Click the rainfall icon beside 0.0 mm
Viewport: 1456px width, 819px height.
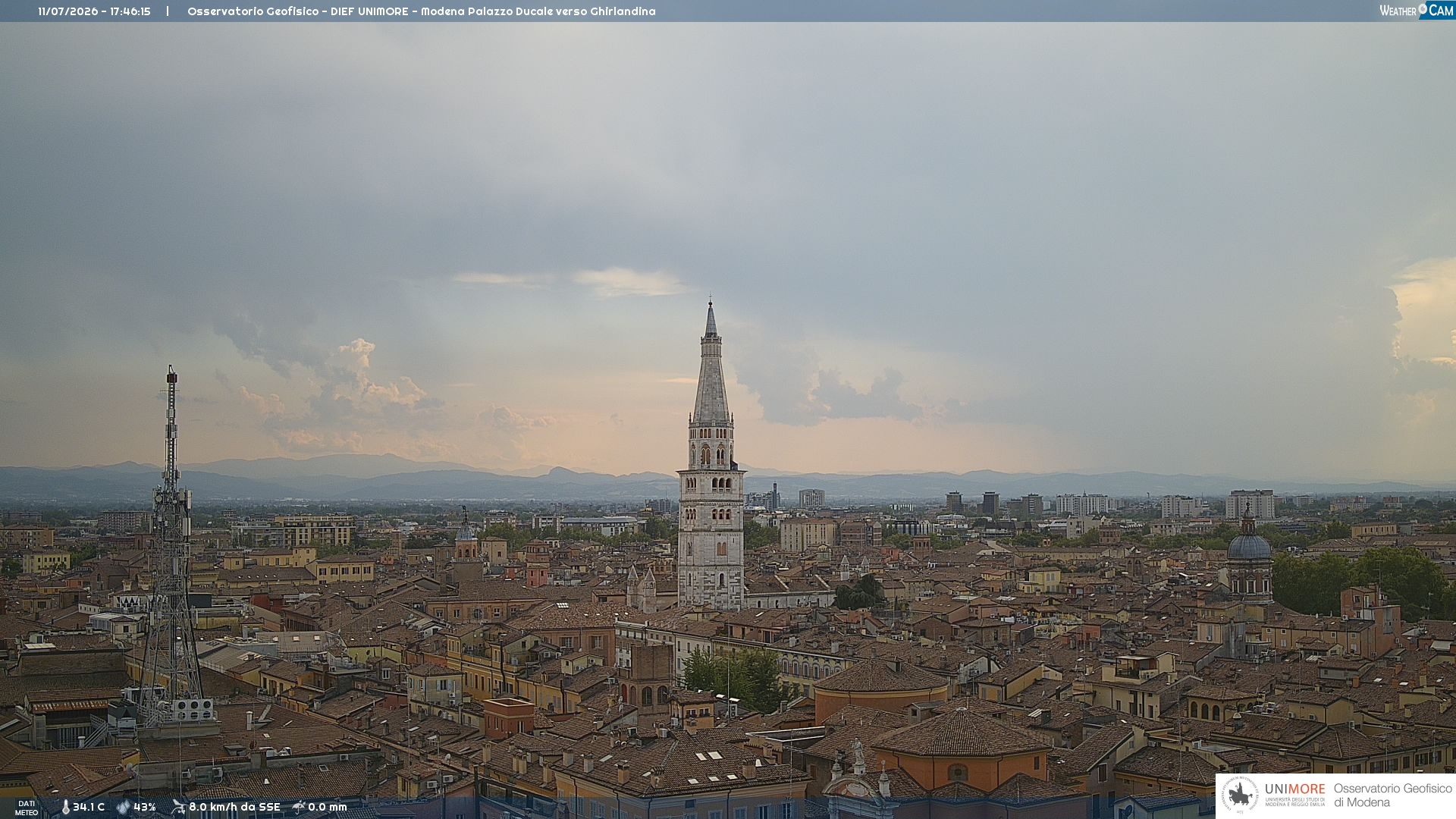[299, 807]
